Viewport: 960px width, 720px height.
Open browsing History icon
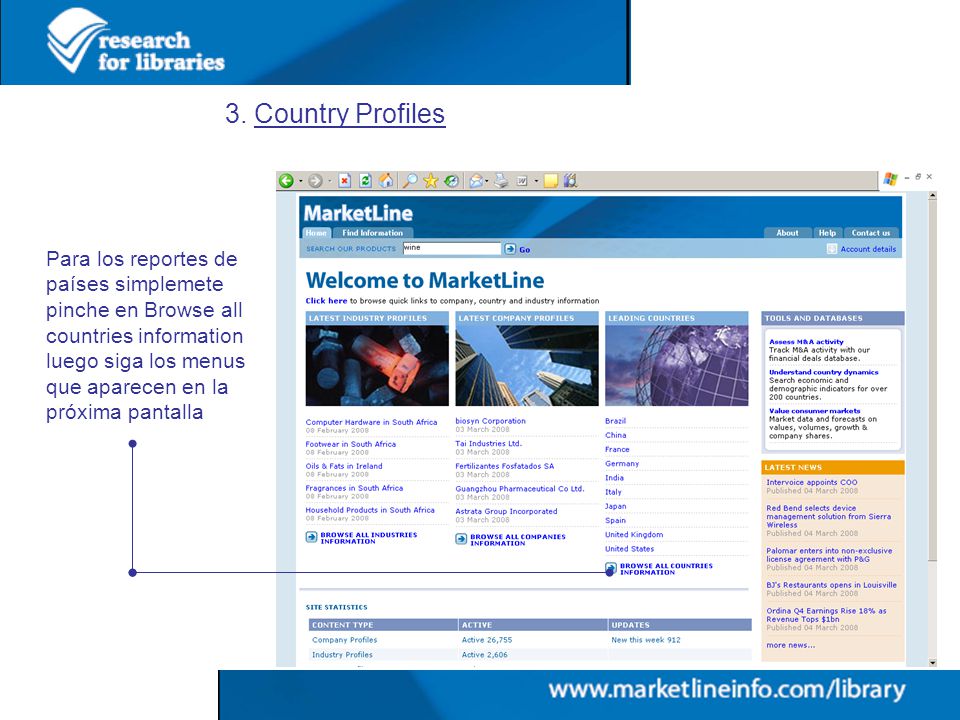pyautogui.click(x=452, y=181)
